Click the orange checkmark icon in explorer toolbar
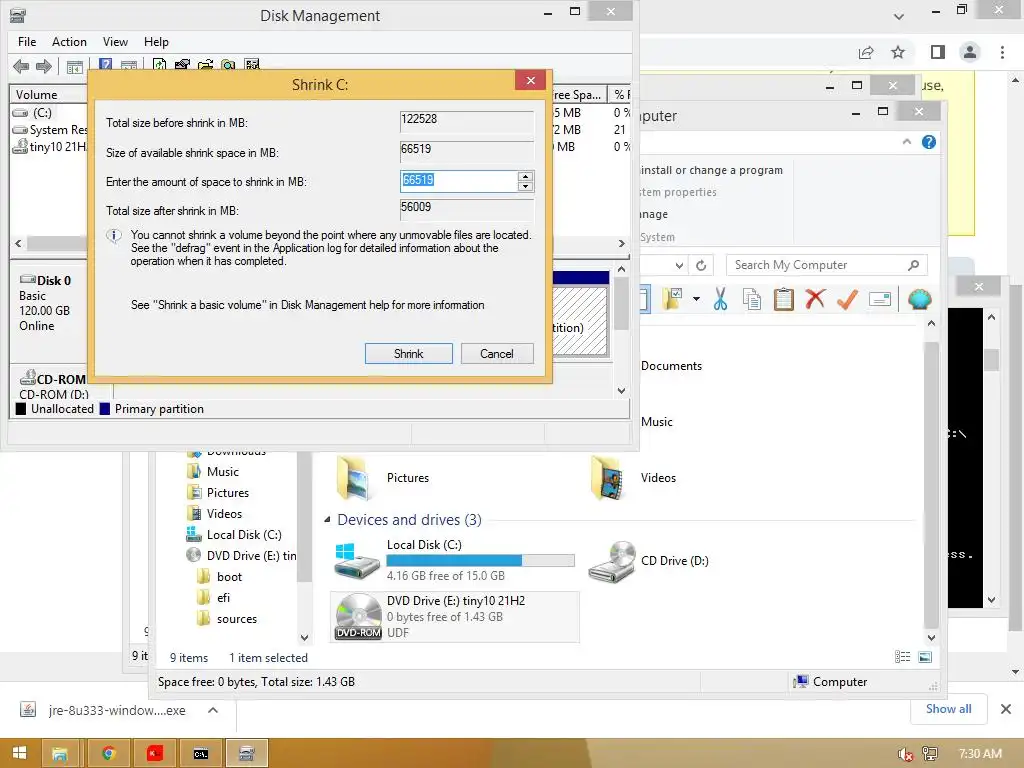 tap(847, 299)
